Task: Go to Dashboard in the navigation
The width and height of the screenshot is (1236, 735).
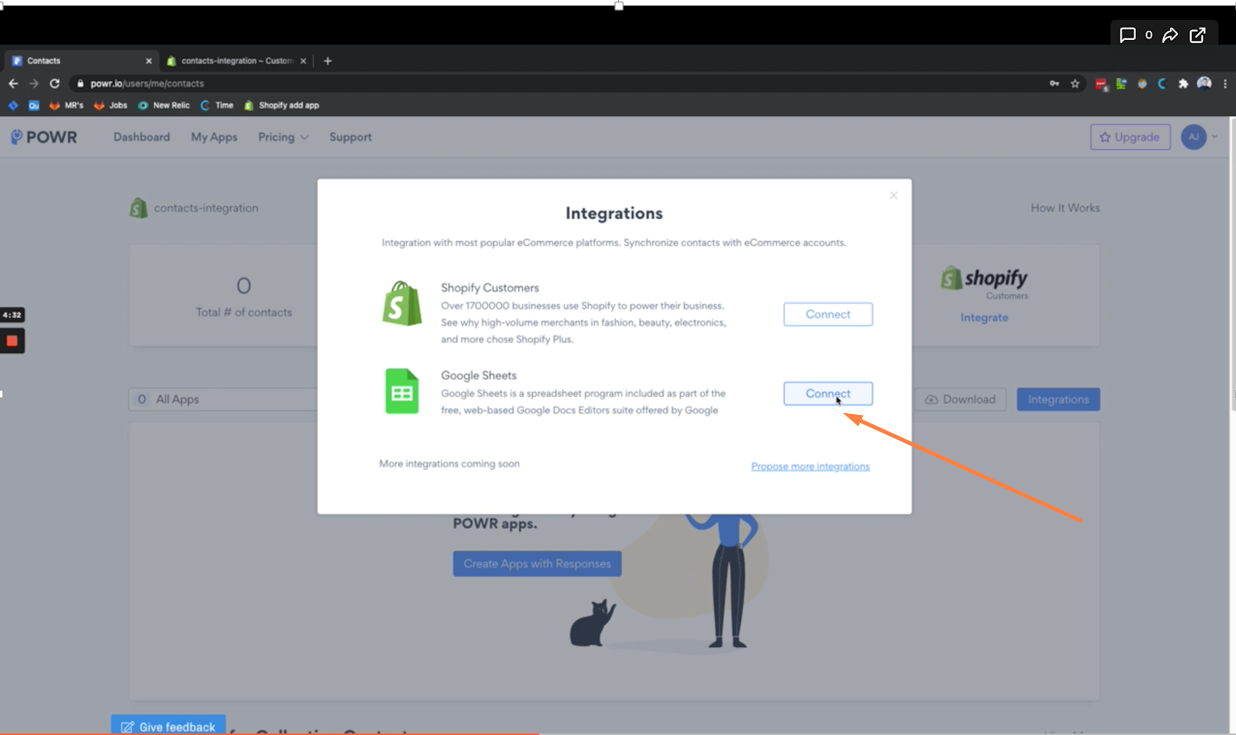Action: tap(141, 137)
